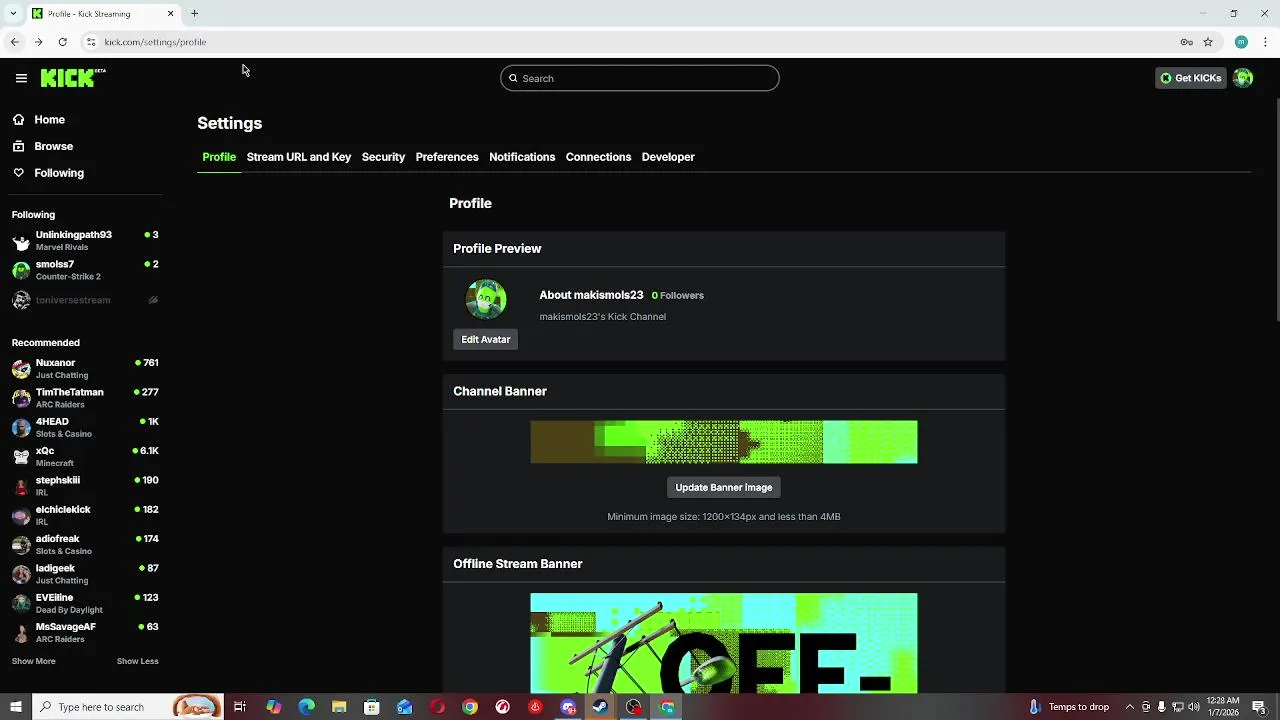Viewport: 1280px width, 720px height.
Task: Open user avatar menu in Kick header
Action: tap(1243, 78)
